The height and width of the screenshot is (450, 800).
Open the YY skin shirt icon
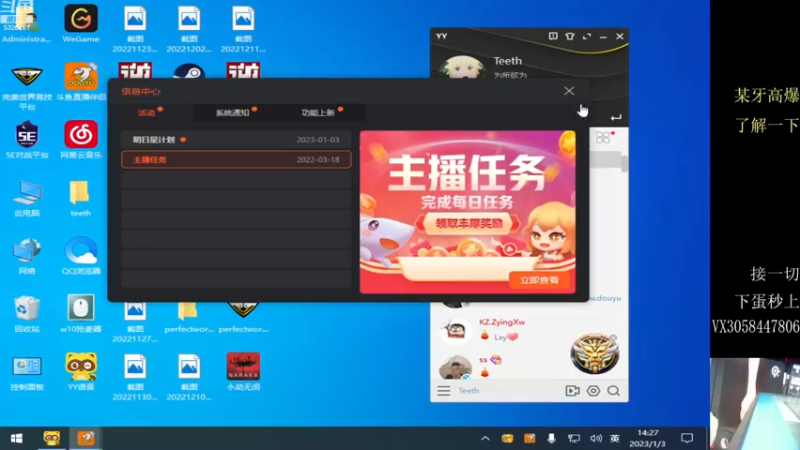click(x=570, y=36)
